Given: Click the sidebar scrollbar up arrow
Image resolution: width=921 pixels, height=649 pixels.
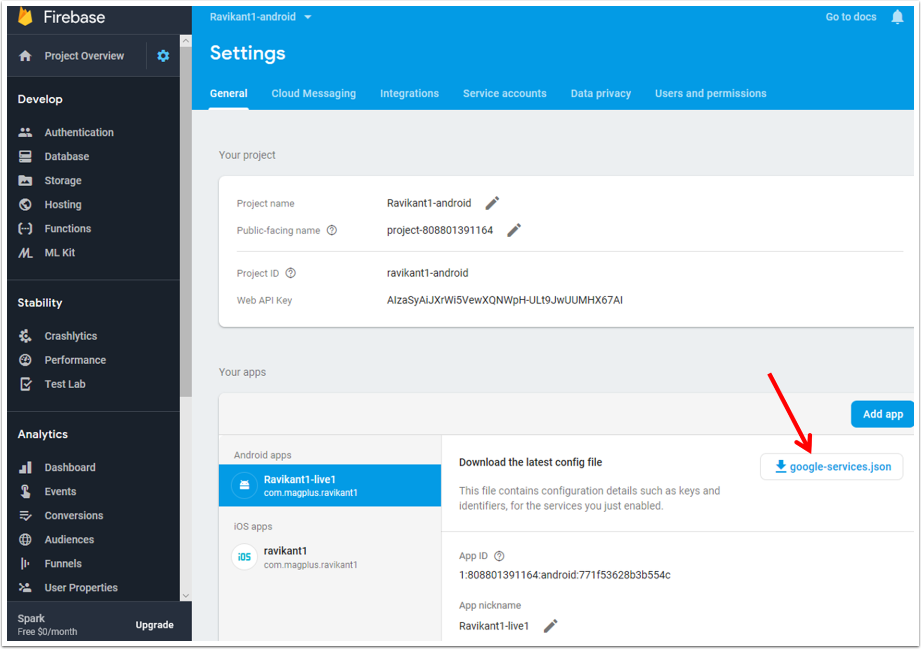Looking at the screenshot, I should [x=186, y=41].
